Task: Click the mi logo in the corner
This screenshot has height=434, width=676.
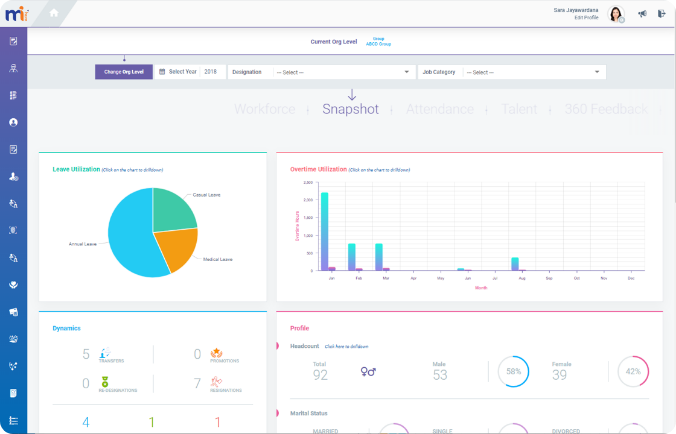Action: [x=17, y=14]
